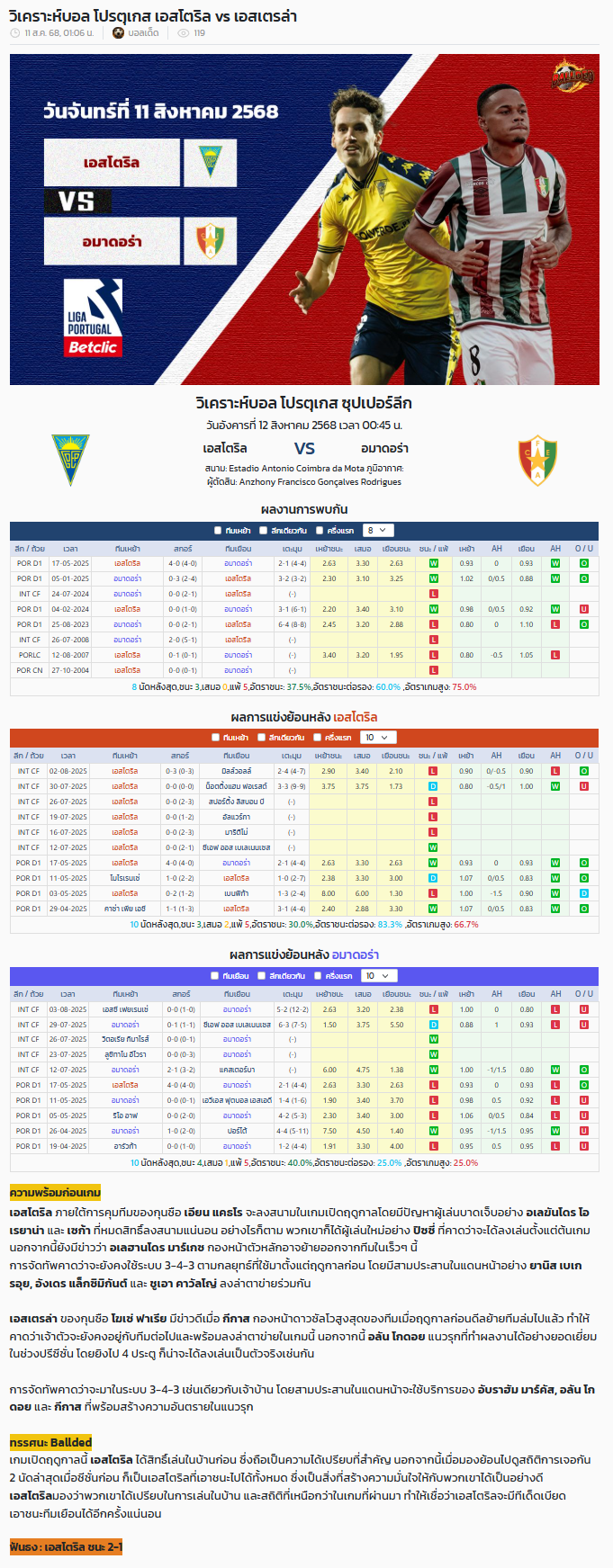Tick ครึ่งแรก checkbox in Estoril form table
The height and width of the screenshot is (1568, 613).
click(x=317, y=738)
